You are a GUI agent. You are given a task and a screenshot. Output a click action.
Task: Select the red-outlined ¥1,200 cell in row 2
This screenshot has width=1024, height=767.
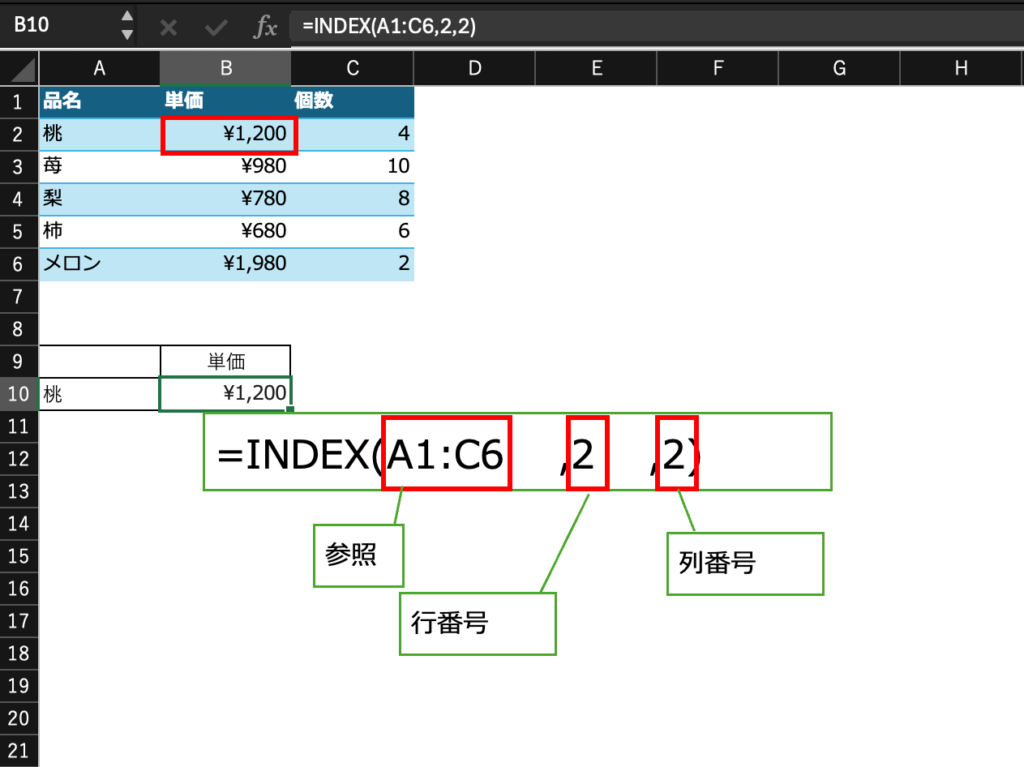226,134
